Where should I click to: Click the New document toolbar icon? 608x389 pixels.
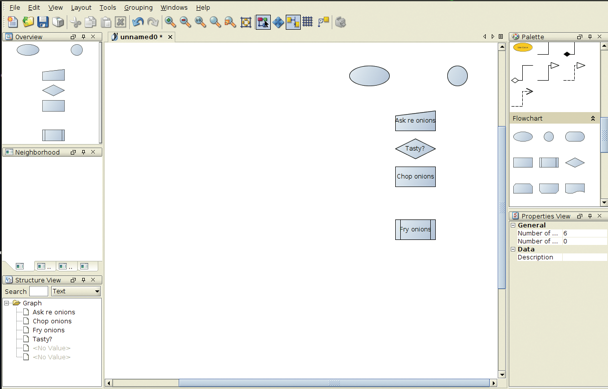click(12, 22)
